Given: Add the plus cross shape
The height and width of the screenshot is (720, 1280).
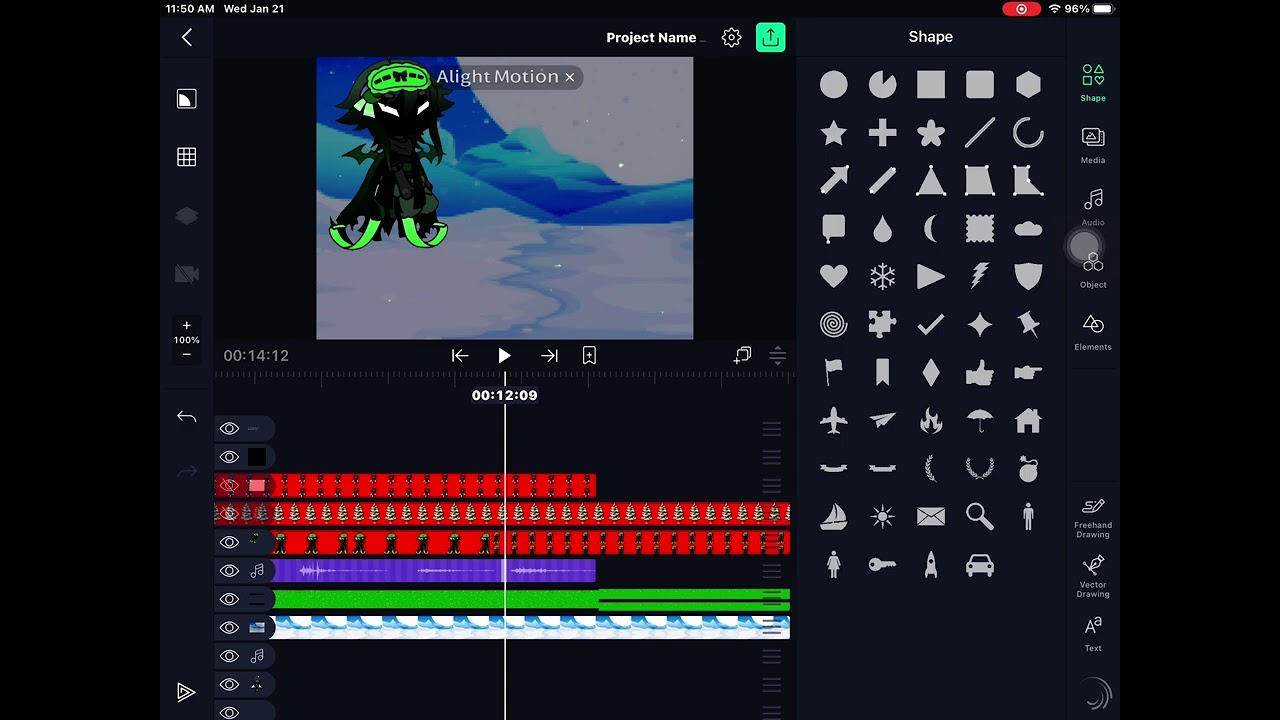Looking at the screenshot, I should (x=882, y=133).
